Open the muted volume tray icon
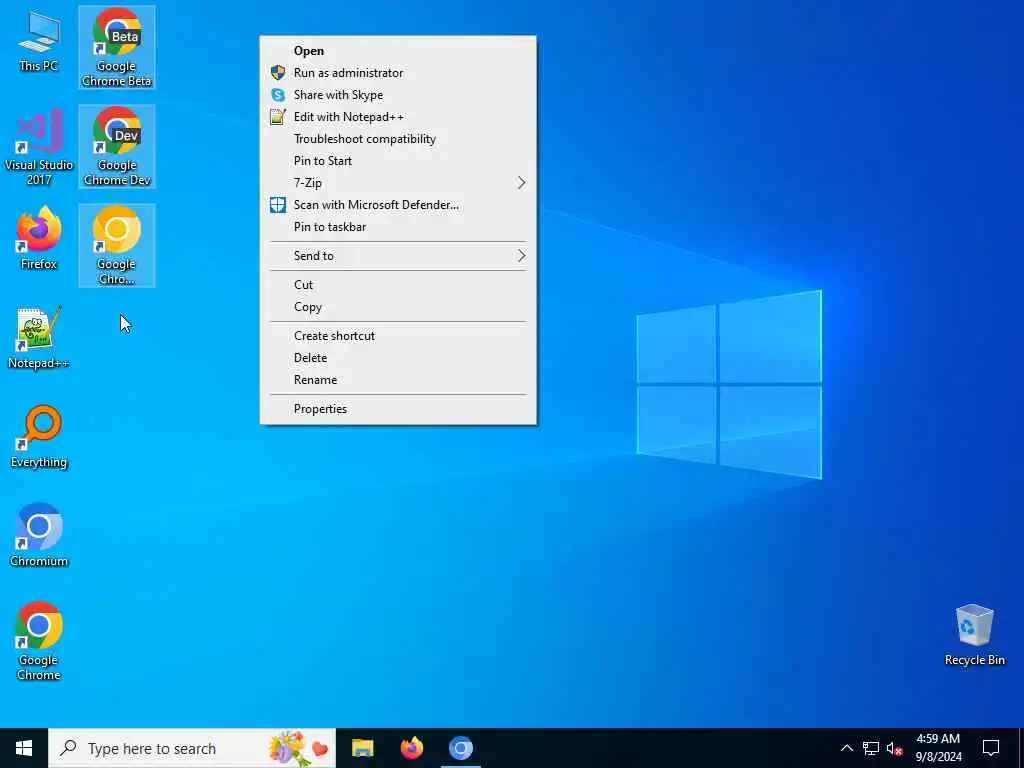The width and height of the screenshot is (1024, 768). tap(894, 748)
